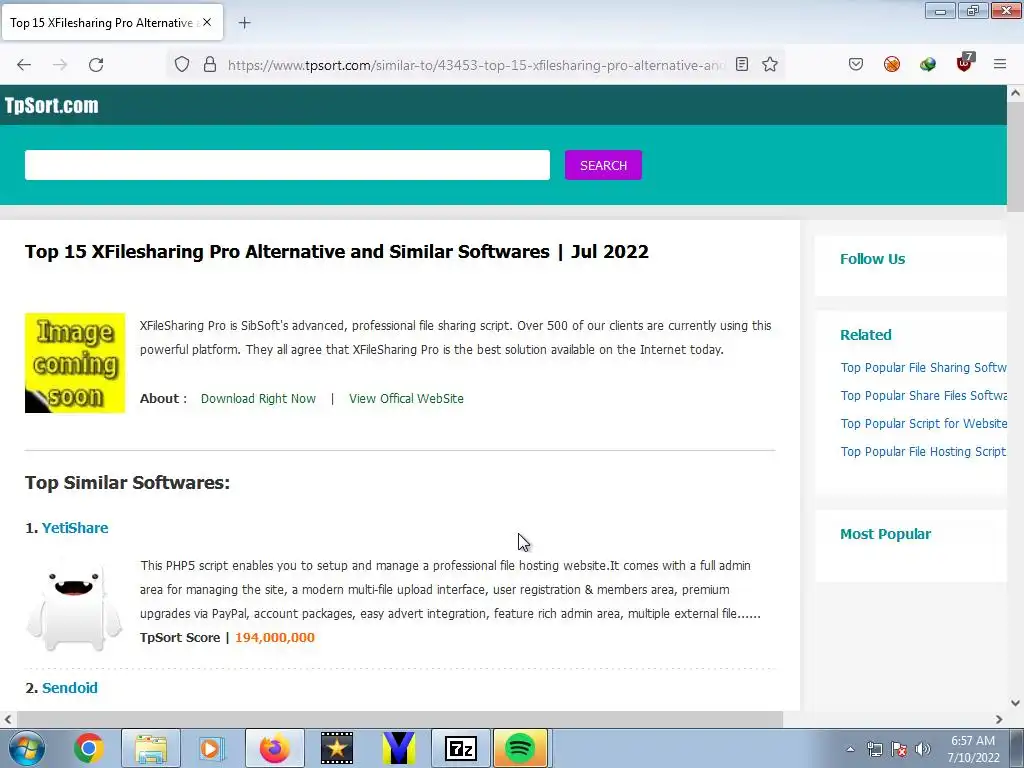Select the Top 15 XFilesharing tab
The width and height of the screenshot is (1024, 768).
[x=111, y=22]
